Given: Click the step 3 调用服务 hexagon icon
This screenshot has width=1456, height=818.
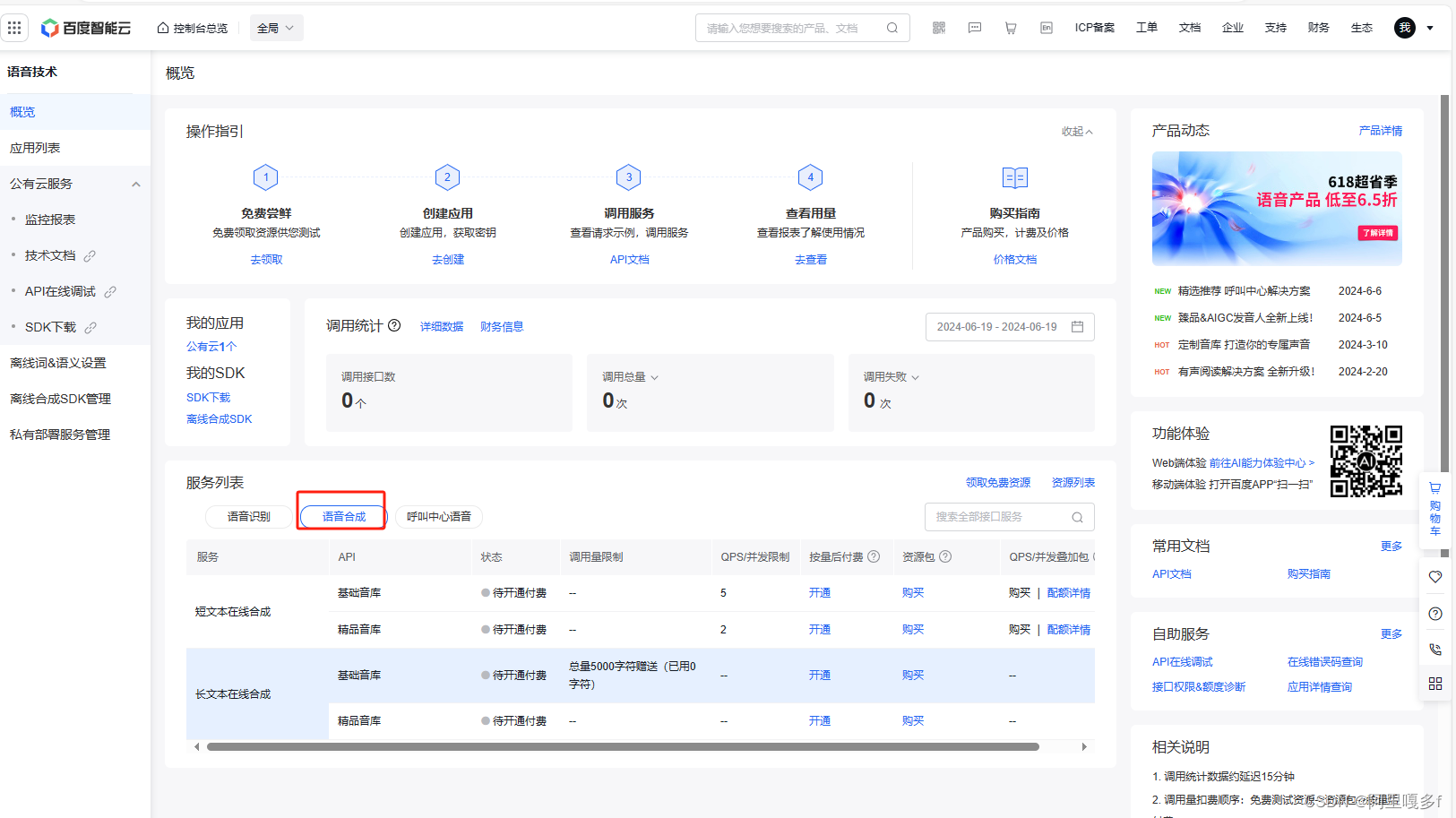Looking at the screenshot, I should click(629, 177).
